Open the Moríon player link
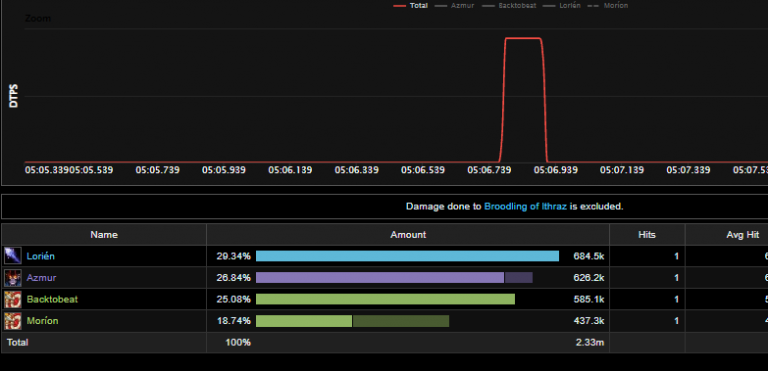This screenshot has height=371, width=768. [42, 321]
